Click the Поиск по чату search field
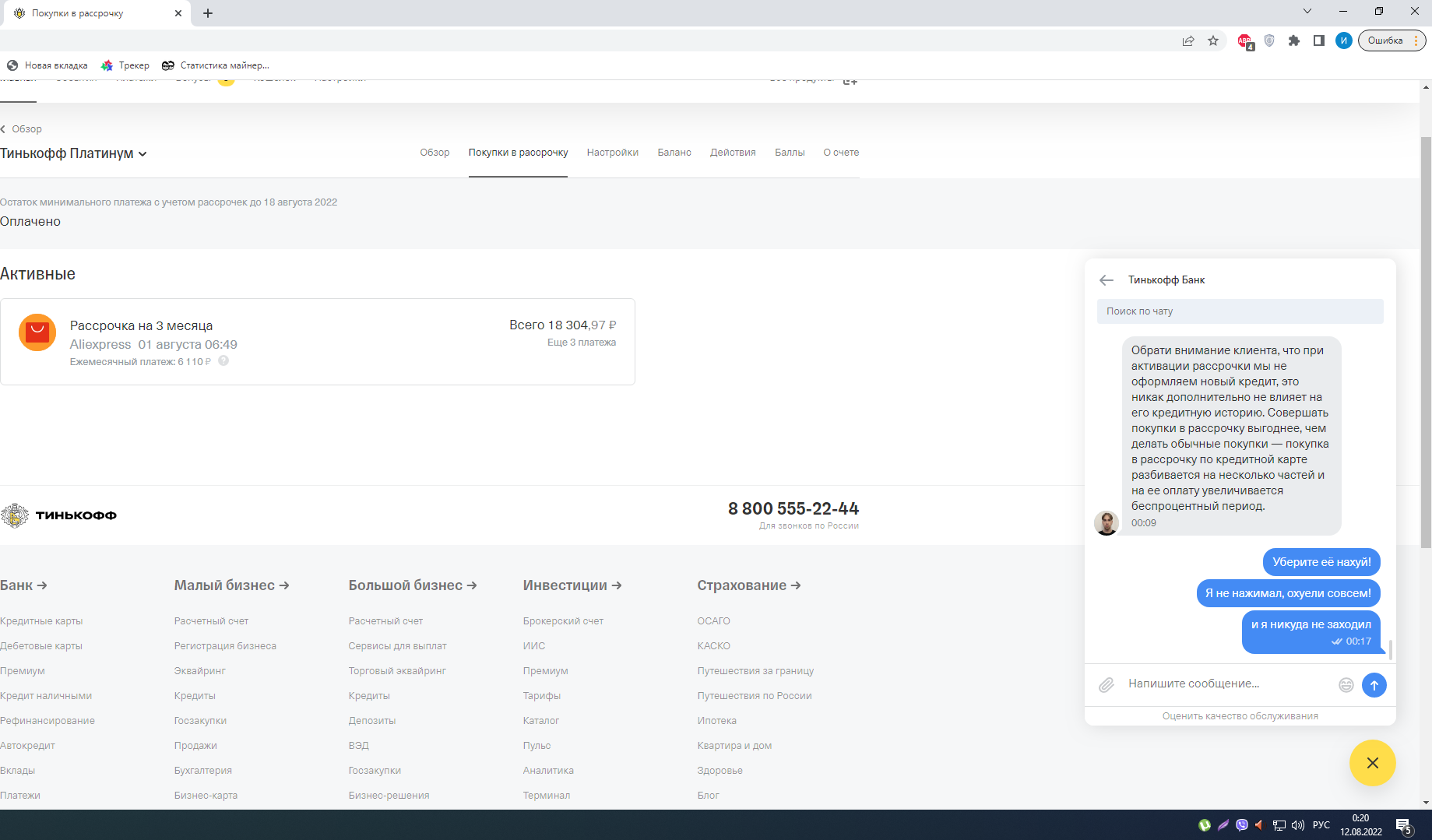The width and height of the screenshot is (1432, 840). [x=1240, y=311]
